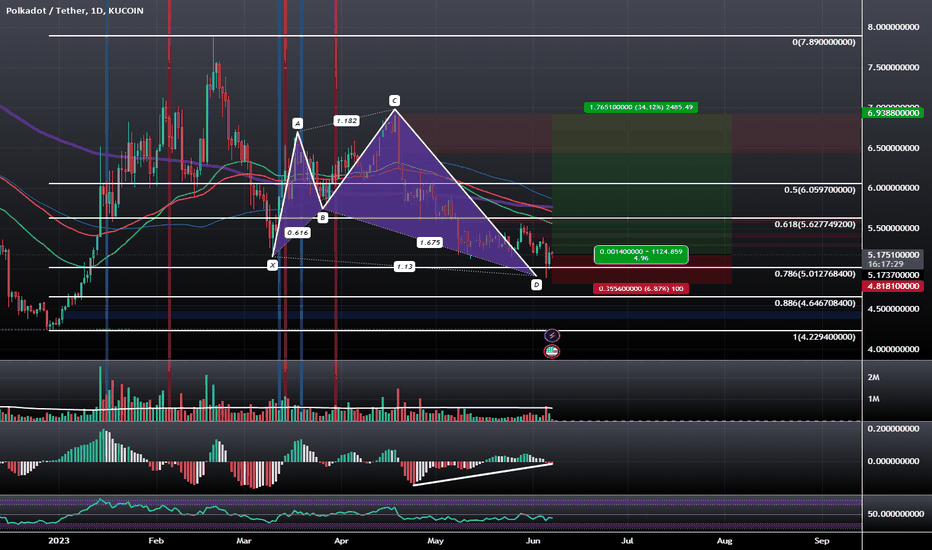The height and width of the screenshot is (550, 932).
Task: Open the US flag economic event icon
Action: pos(552,351)
